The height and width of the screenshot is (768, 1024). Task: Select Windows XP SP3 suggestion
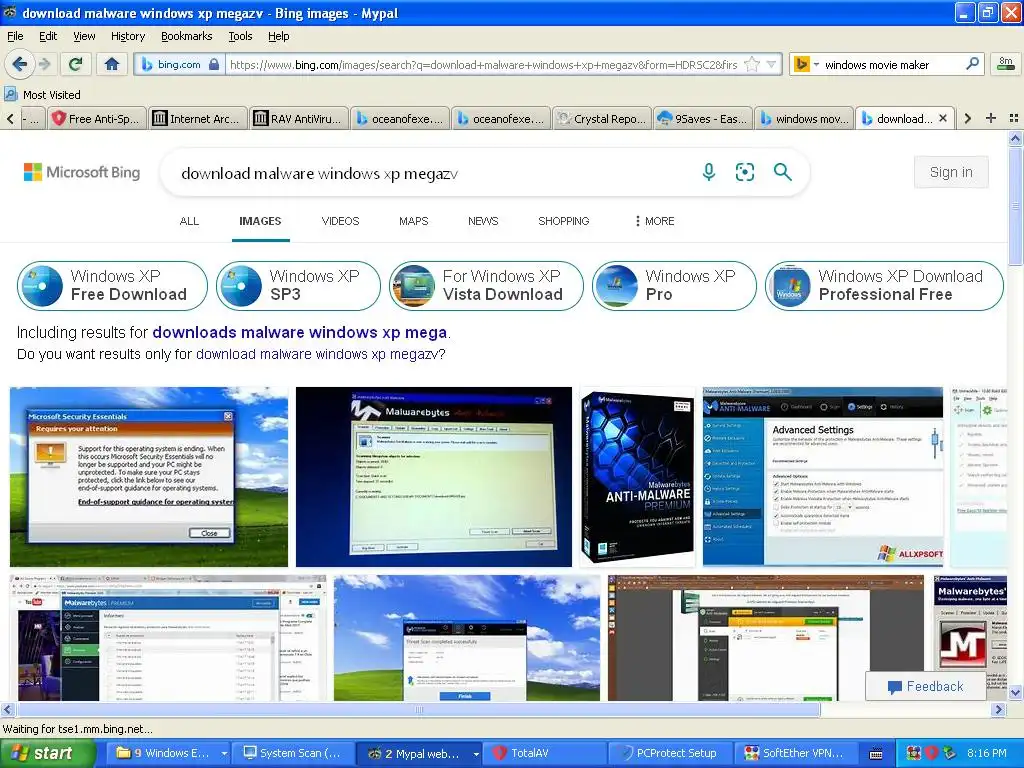pos(298,285)
